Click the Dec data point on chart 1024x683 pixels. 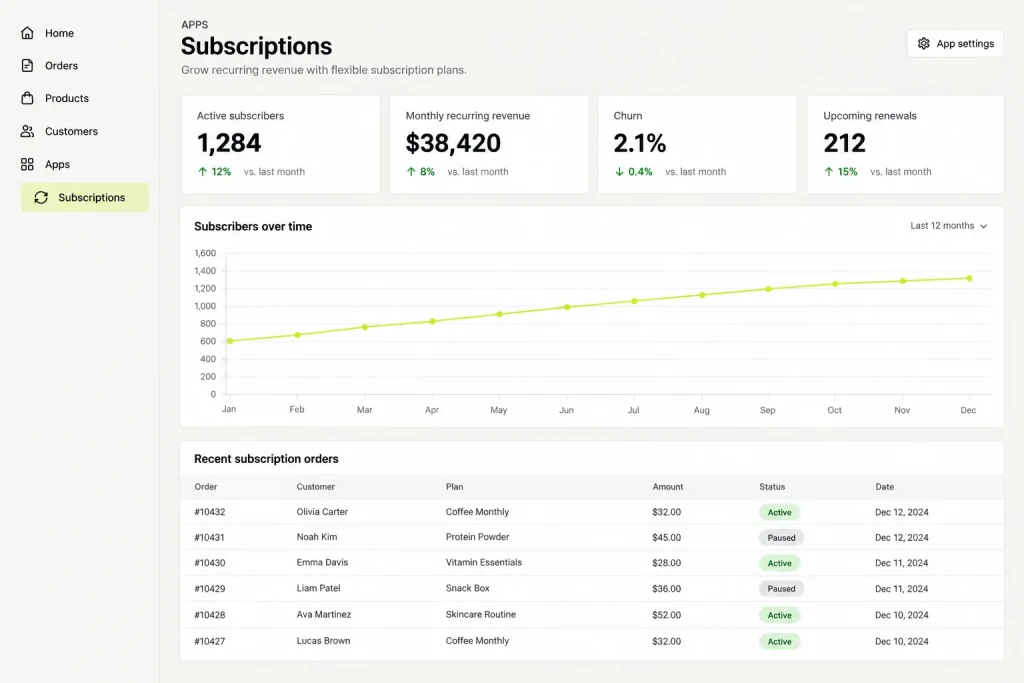pos(969,278)
